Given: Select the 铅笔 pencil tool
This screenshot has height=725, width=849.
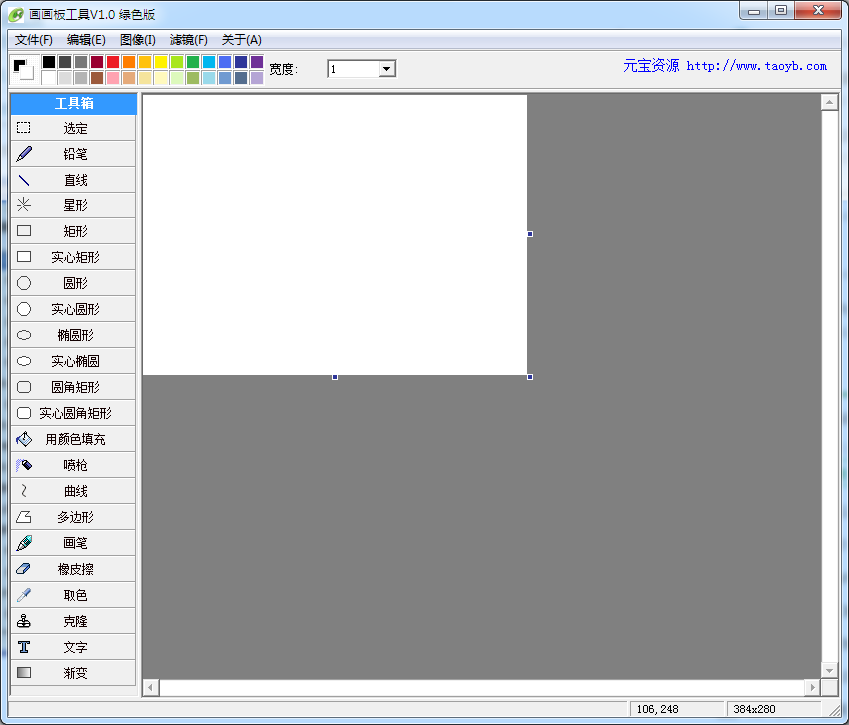Looking at the screenshot, I should [73, 154].
